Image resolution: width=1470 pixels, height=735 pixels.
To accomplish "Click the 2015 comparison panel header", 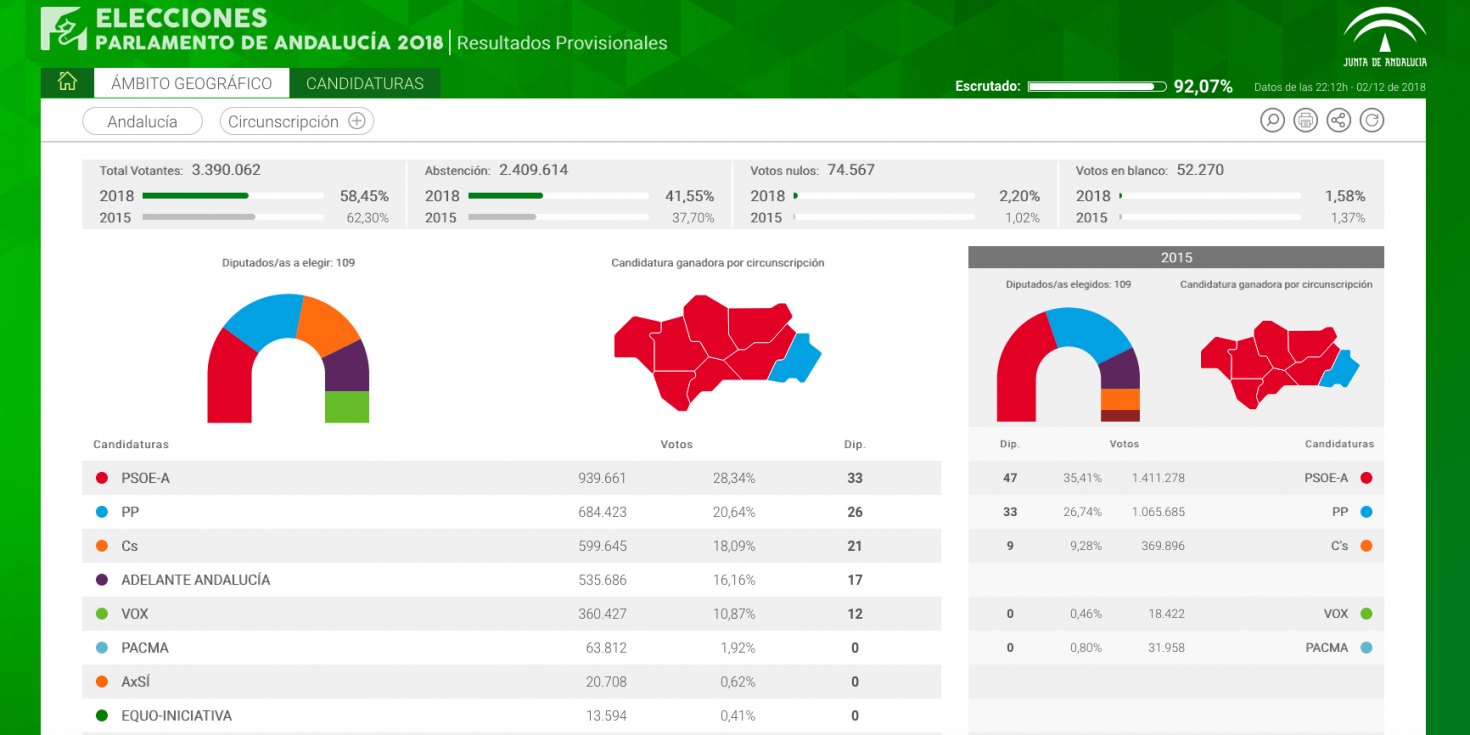I will tap(1175, 257).
